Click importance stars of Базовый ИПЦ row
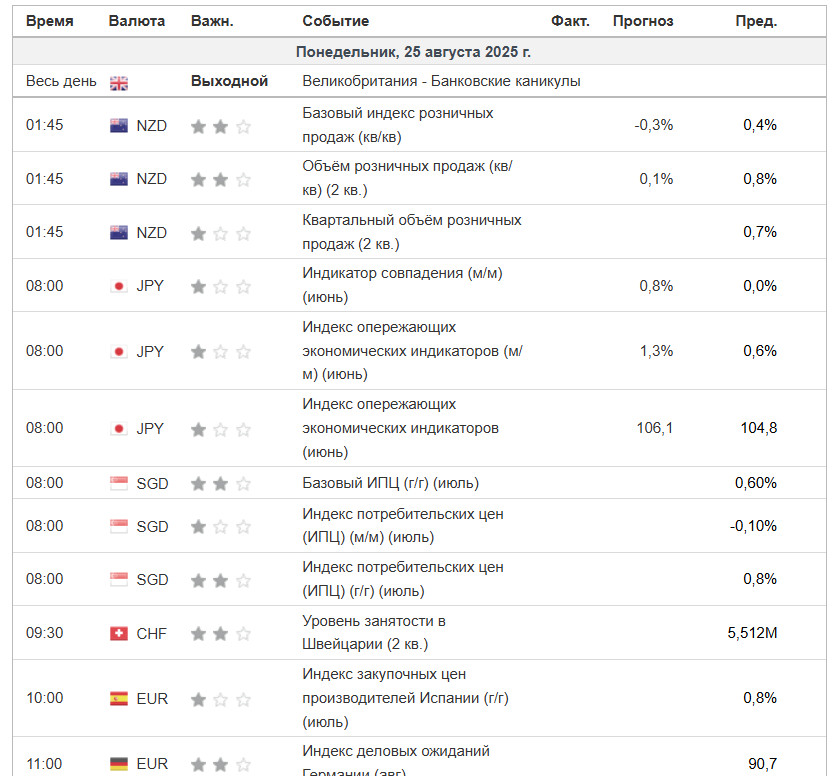 pyautogui.click(x=221, y=483)
